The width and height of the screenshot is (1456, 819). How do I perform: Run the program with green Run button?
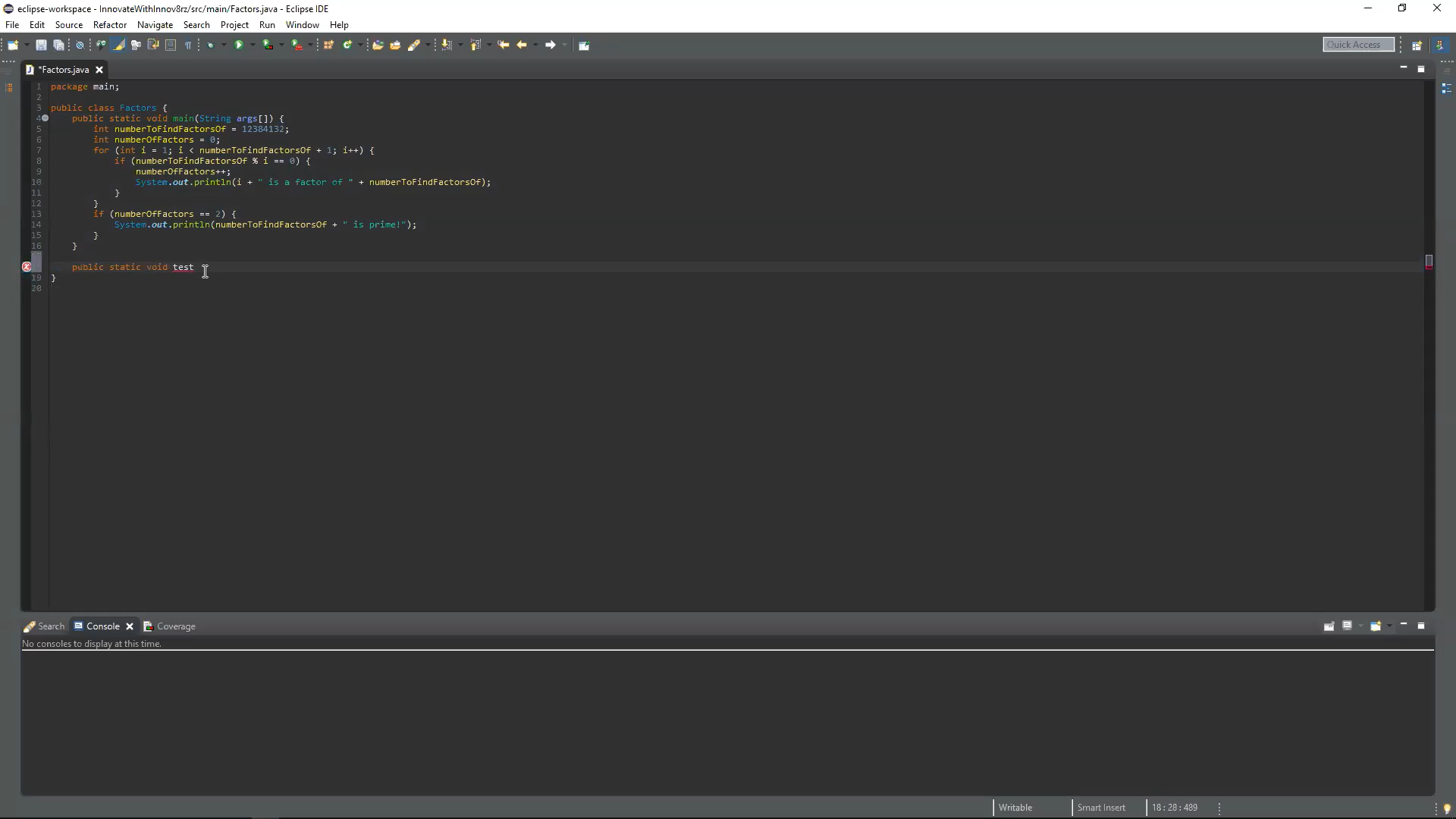coord(239,45)
